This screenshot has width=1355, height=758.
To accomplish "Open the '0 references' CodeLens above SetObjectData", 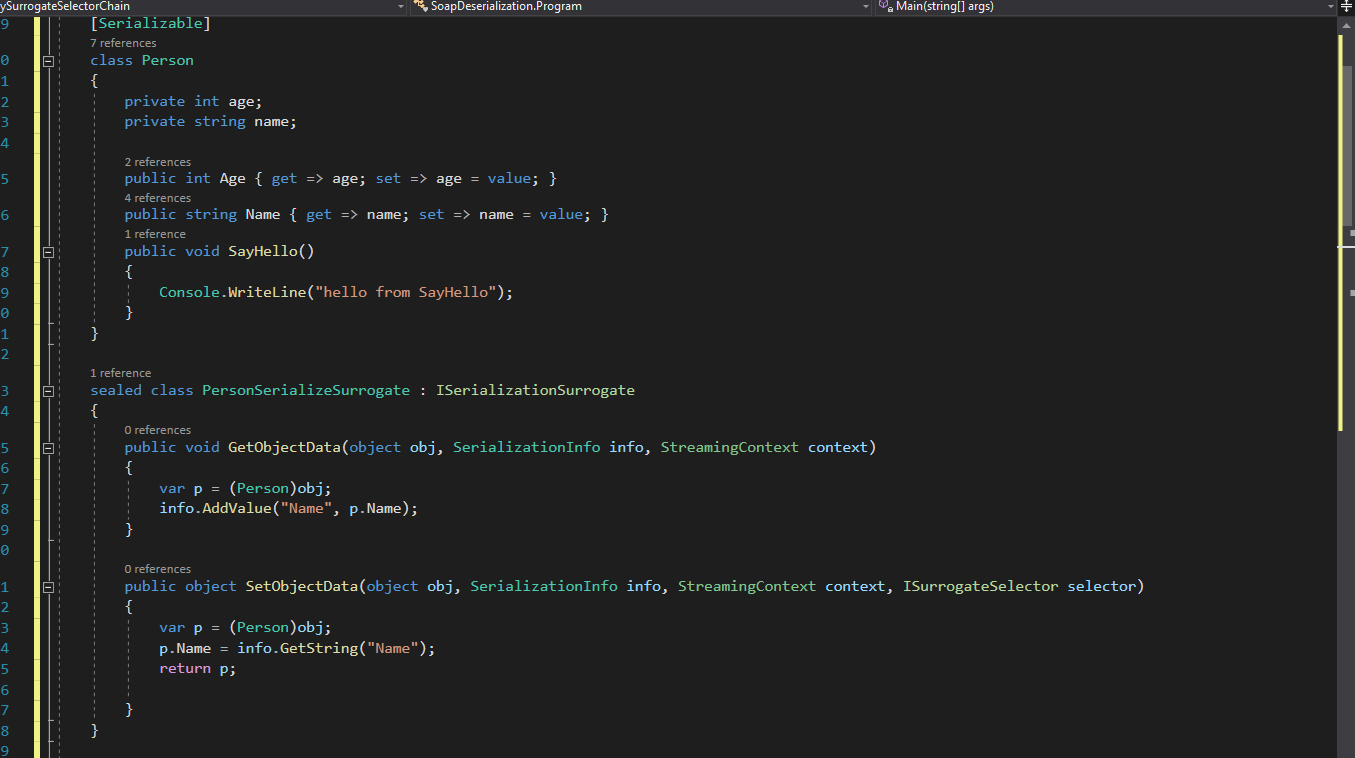I will click(x=157, y=569).
